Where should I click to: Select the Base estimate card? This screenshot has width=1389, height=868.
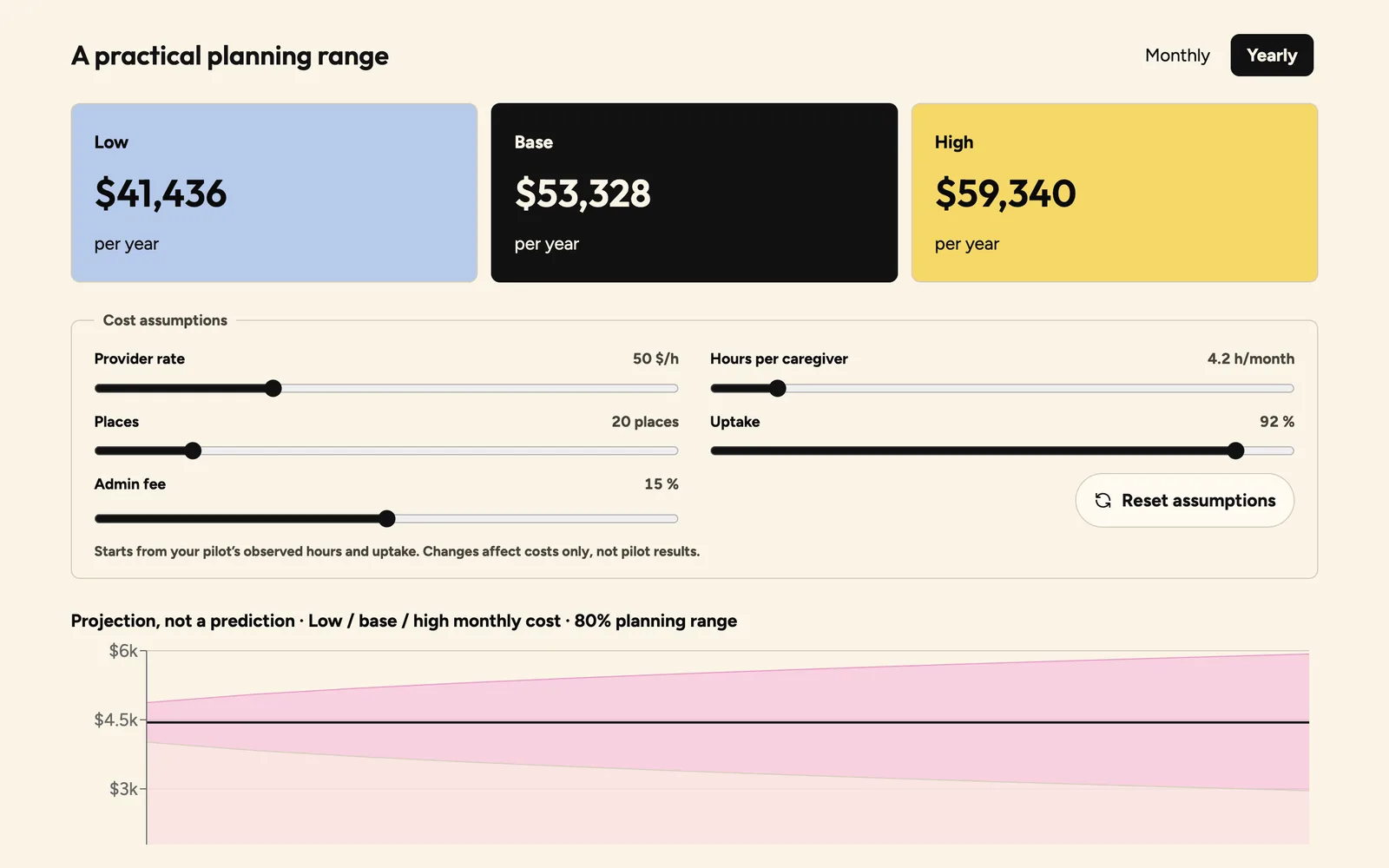694,193
